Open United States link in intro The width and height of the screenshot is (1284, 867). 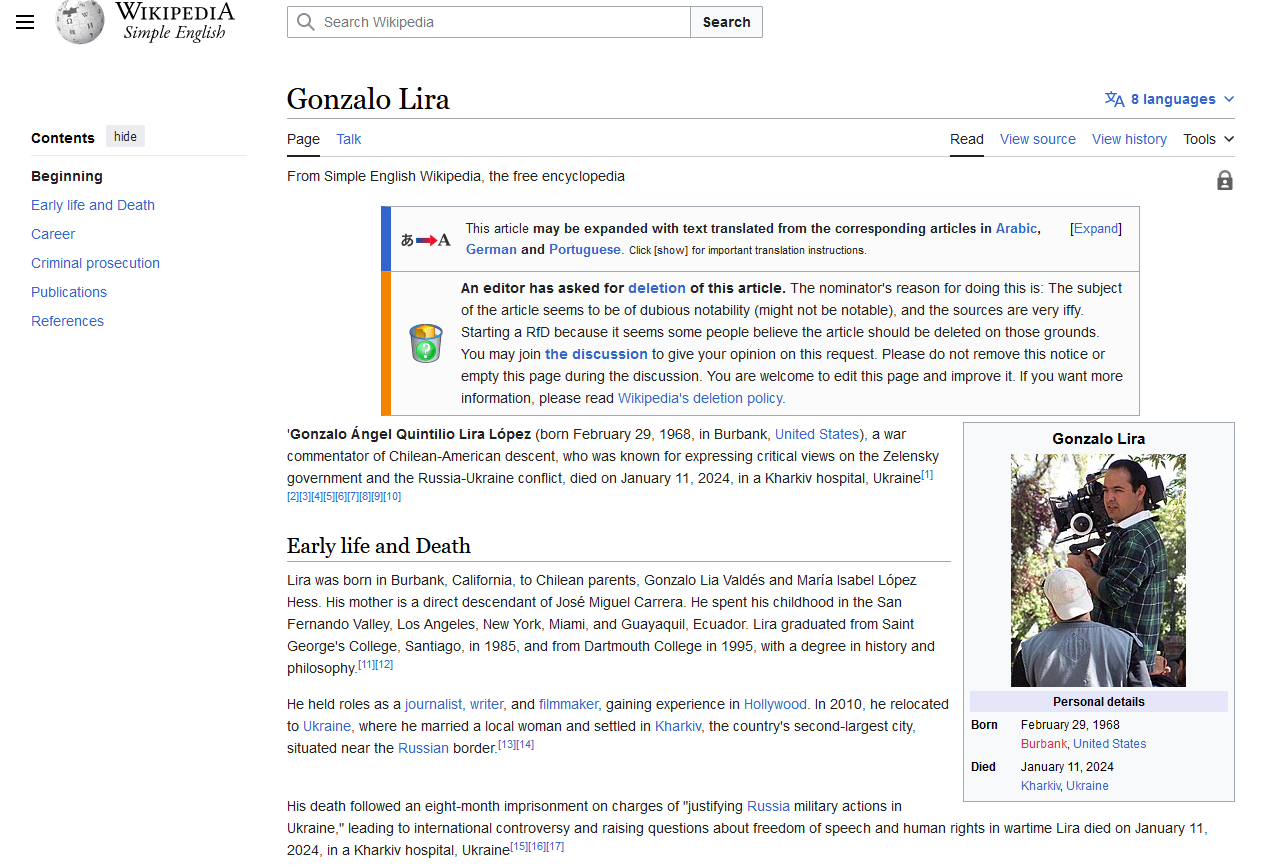point(817,434)
